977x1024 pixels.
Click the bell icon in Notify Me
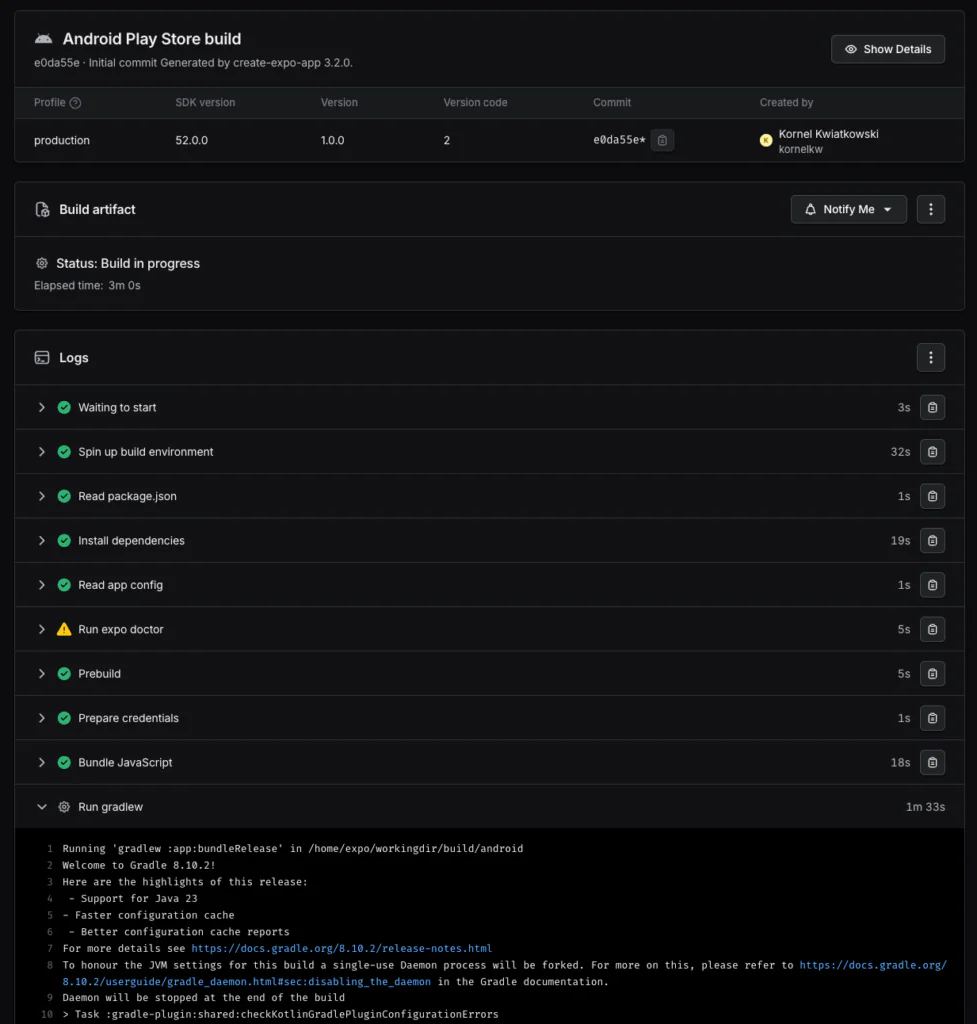[x=810, y=209]
